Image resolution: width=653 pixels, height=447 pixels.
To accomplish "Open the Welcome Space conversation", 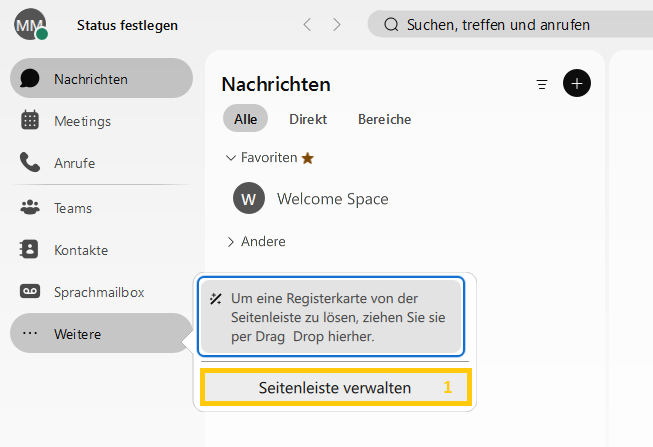I will click(332, 198).
